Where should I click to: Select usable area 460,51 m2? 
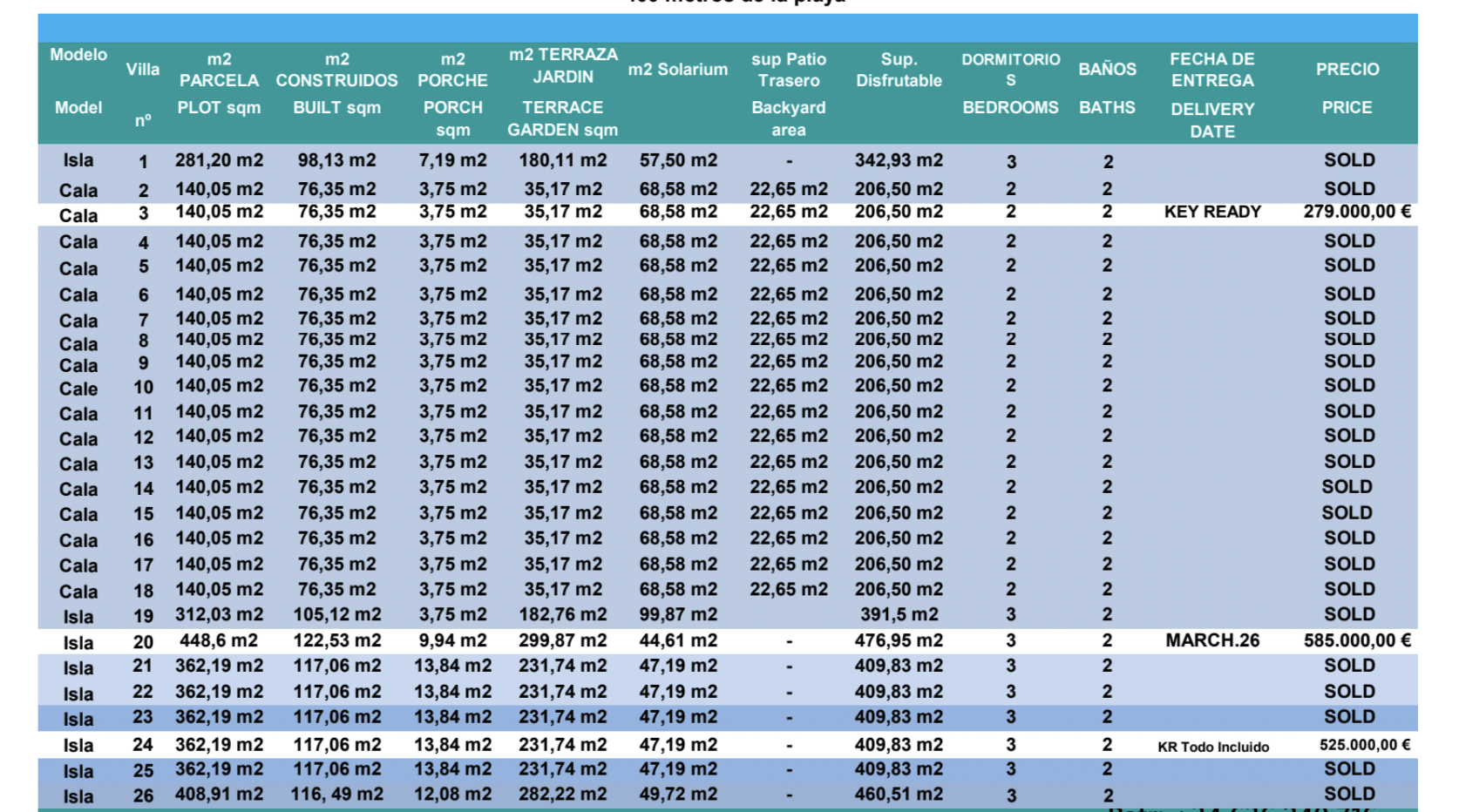(899, 795)
